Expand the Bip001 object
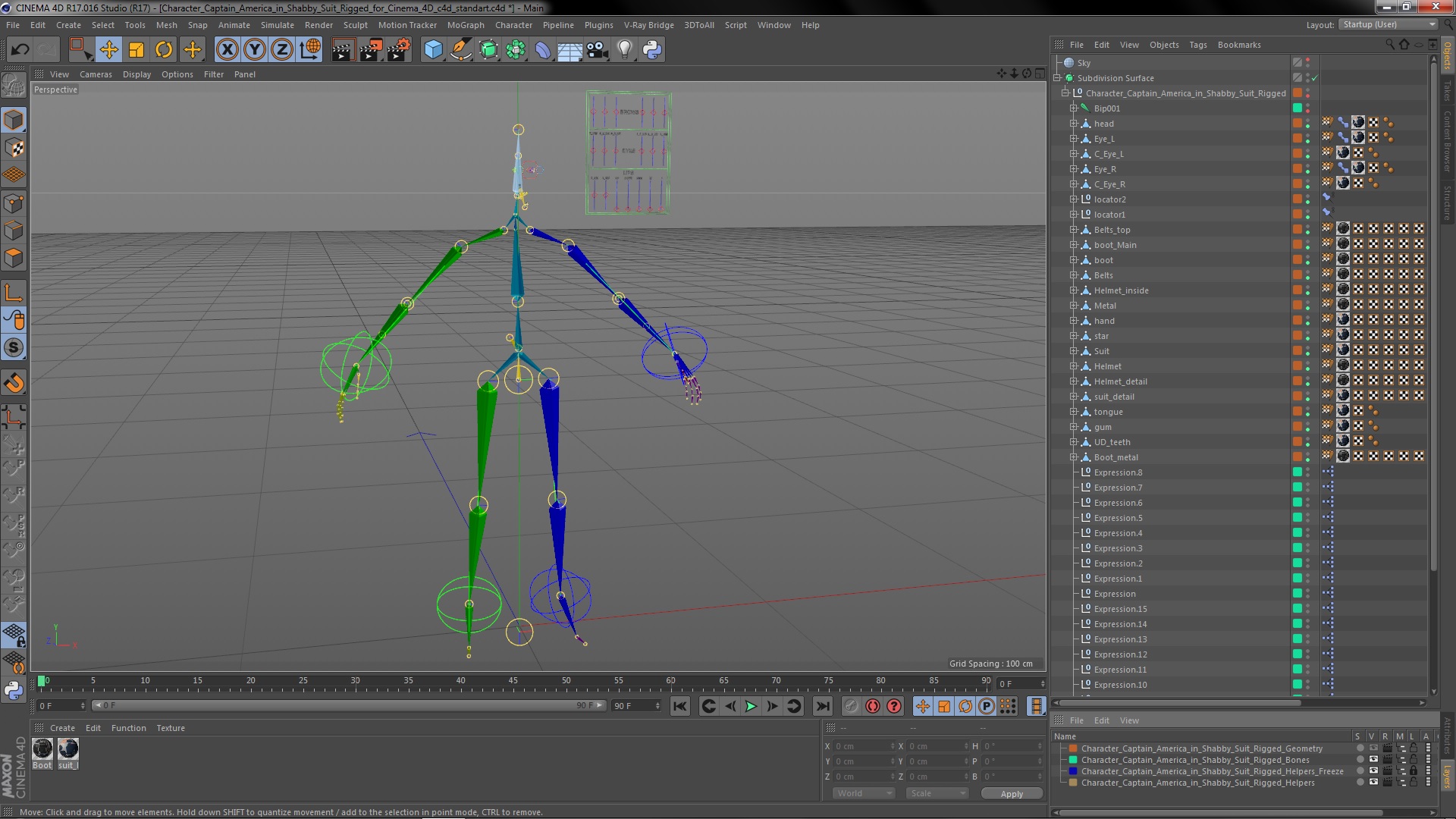Image resolution: width=1456 pixels, height=819 pixels. coord(1073,108)
